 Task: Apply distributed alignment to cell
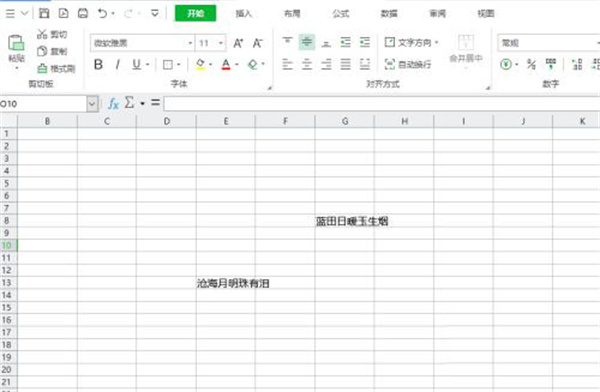(365, 64)
